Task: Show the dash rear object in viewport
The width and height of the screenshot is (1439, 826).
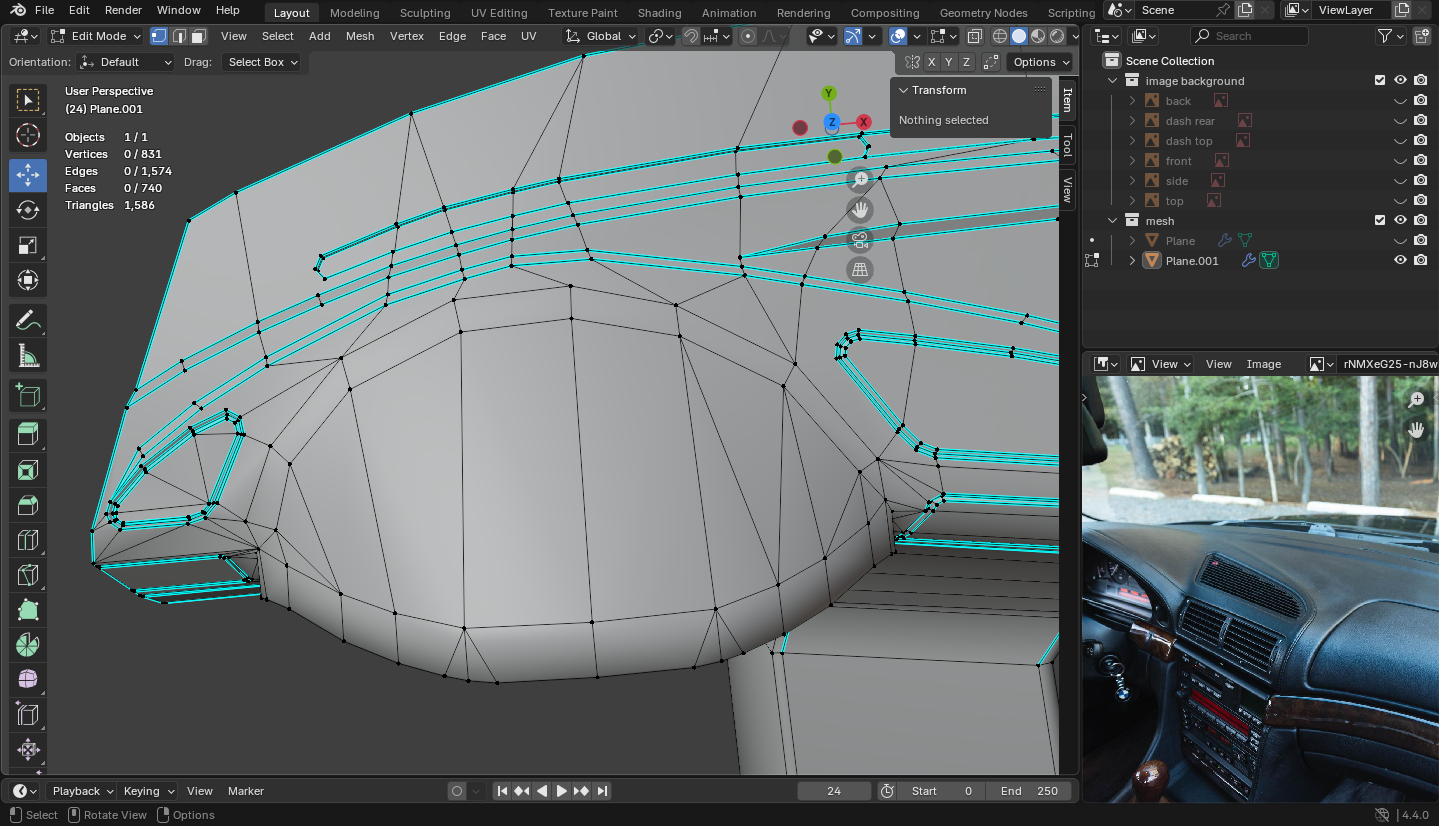Action: click(1400, 121)
